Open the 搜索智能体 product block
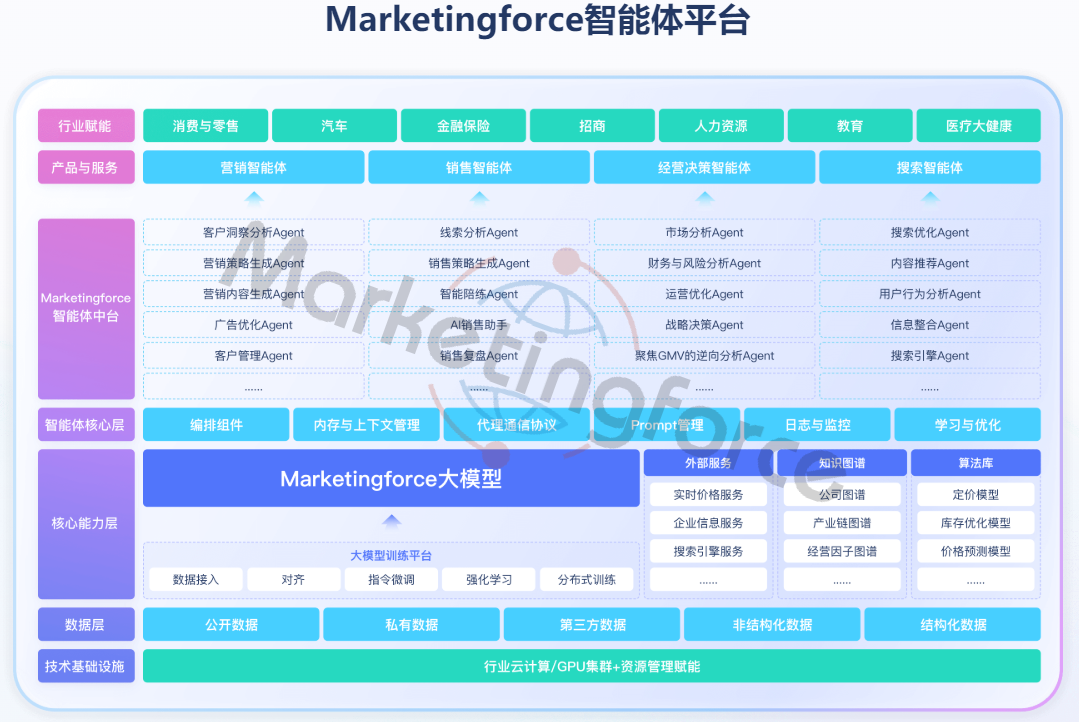This screenshot has width=1079, height=722. point(930,167)
